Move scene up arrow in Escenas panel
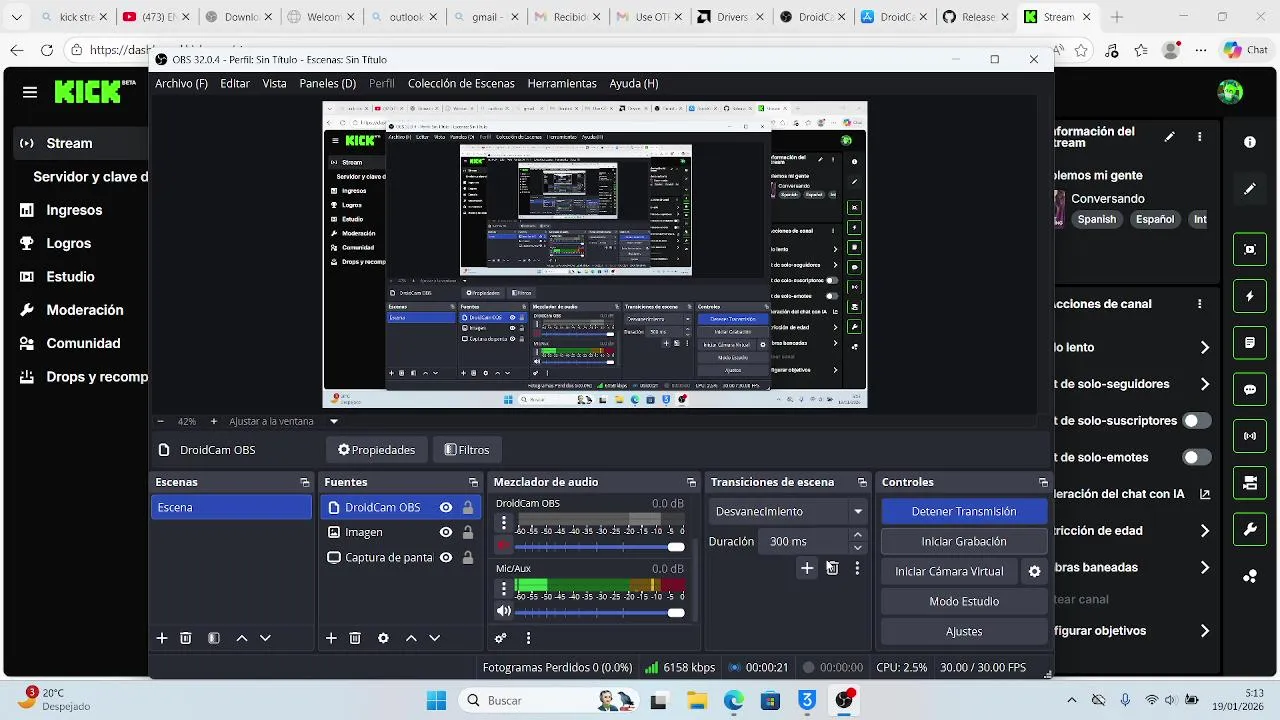Screen dimensions: 1280x720 tap(242, 638)
